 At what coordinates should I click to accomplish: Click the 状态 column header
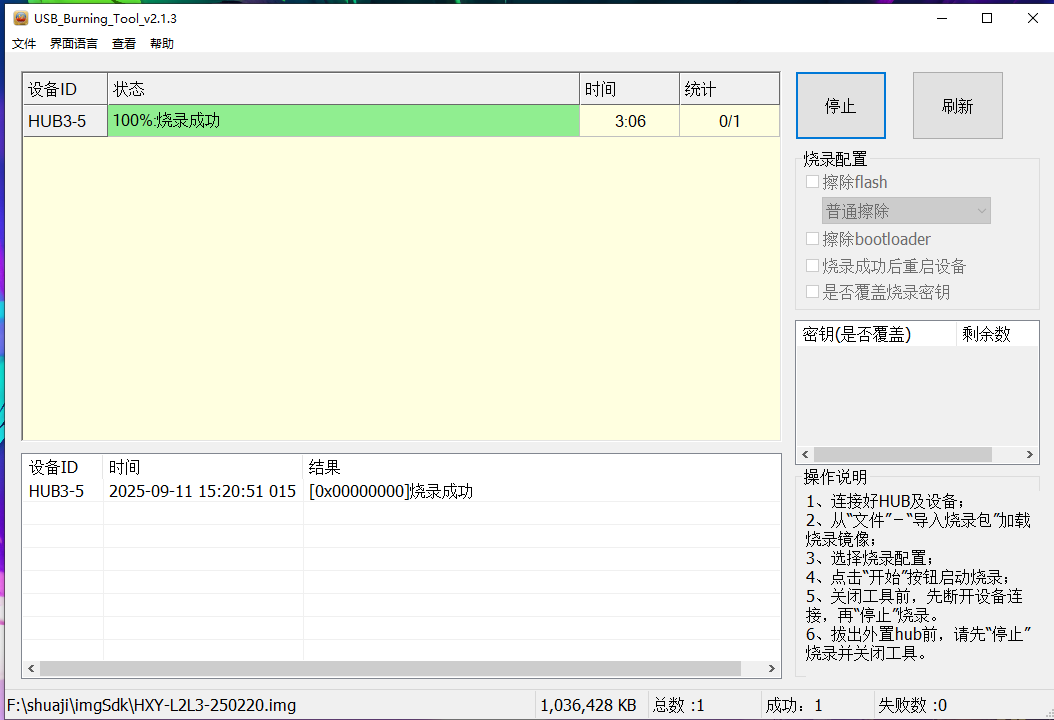pyautogui.click(x=343, y=89)
